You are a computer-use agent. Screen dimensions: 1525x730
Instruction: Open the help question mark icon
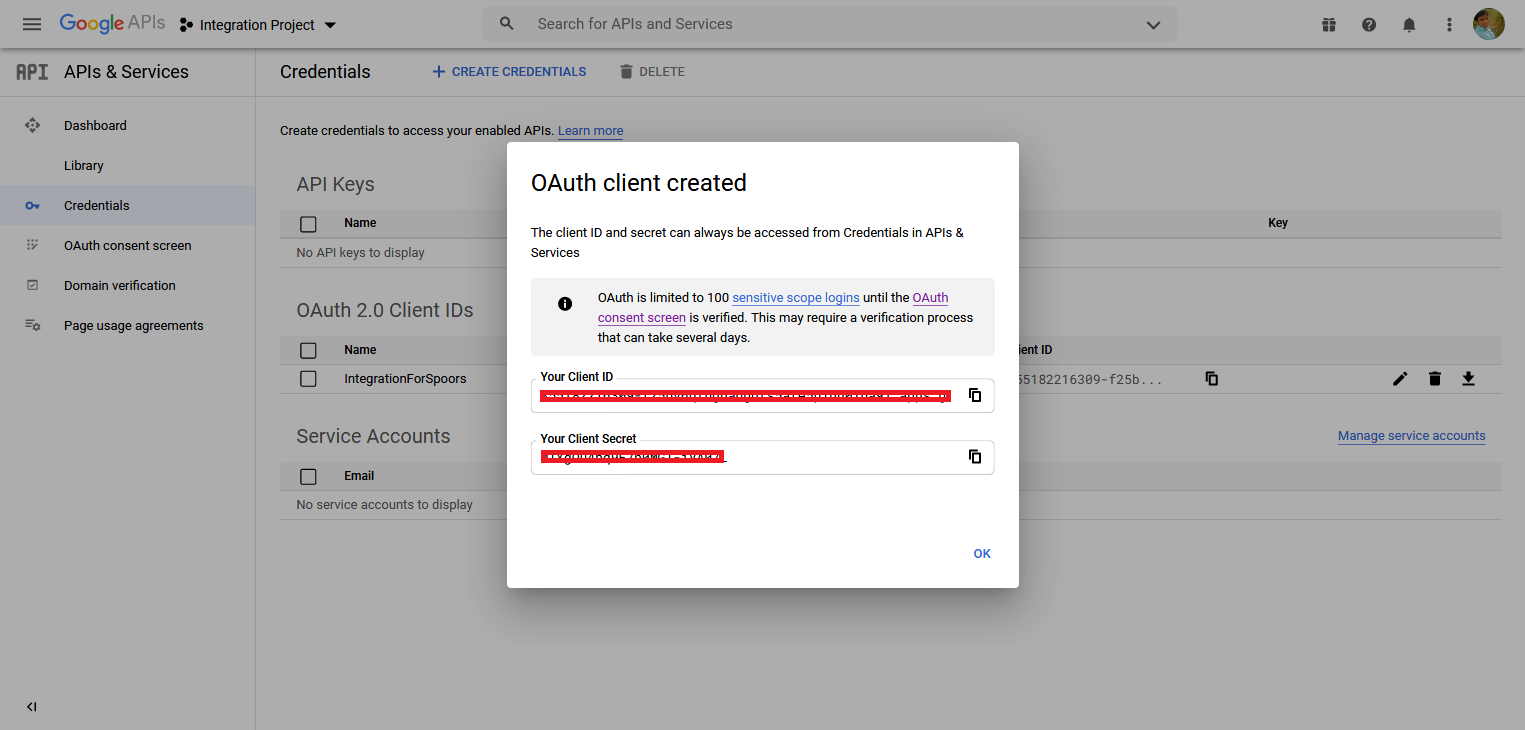pos(1369,25)
